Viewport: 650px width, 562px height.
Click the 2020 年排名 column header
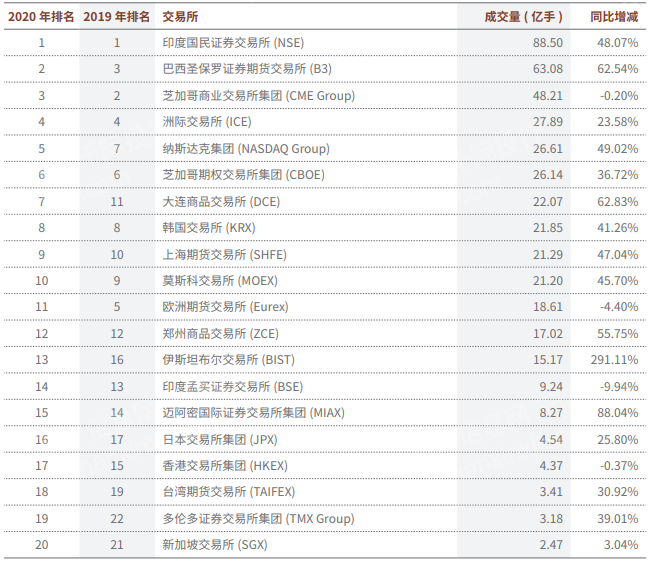coord(41,17)
